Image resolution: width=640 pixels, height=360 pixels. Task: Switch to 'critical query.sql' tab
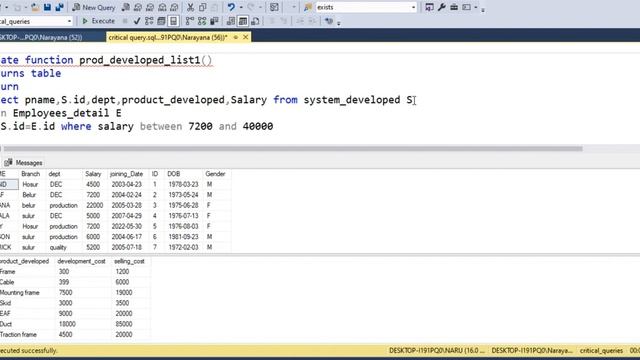[168, 37]
